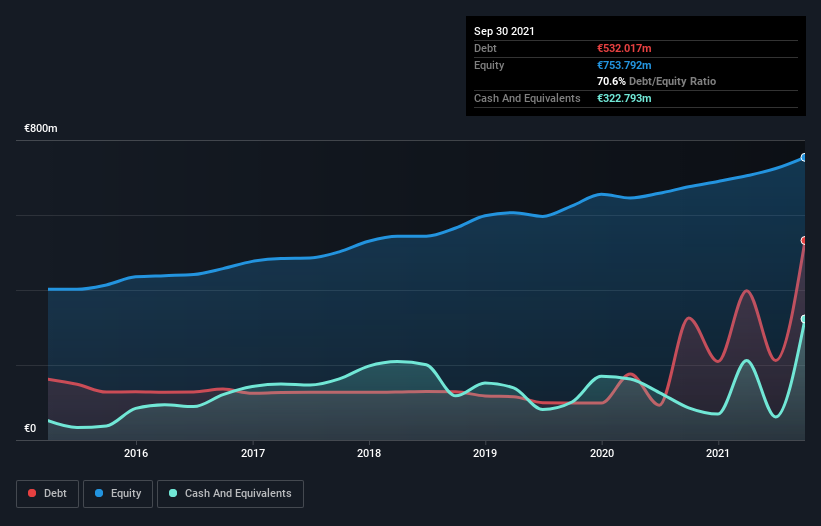Screen dimensions: 821x526
Task: Click the €800m y-axis label
Action: click(41, 128)
